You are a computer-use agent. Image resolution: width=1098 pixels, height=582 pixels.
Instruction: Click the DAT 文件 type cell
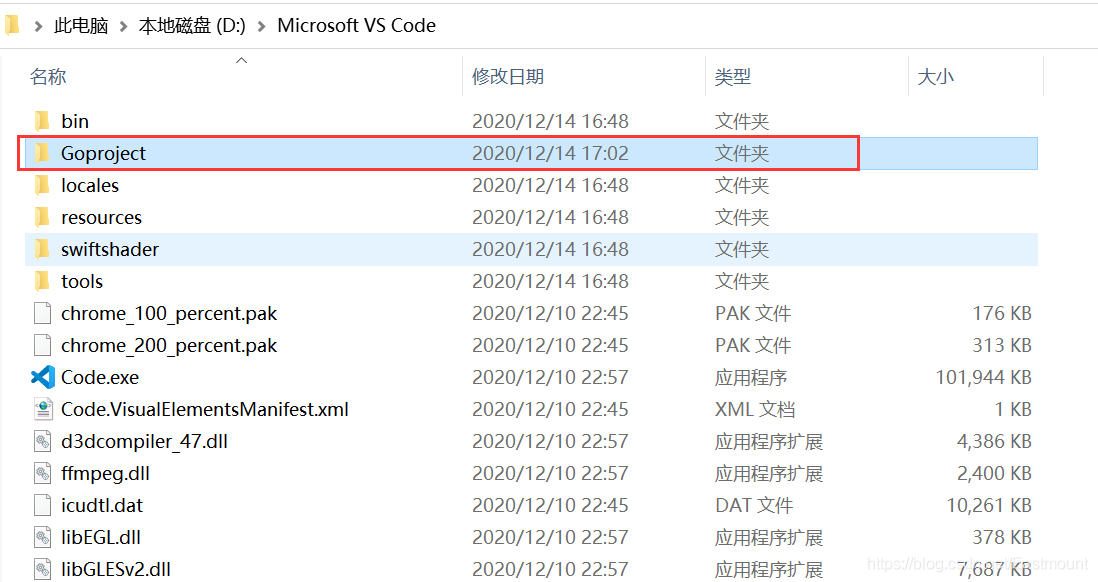[x=754, y=506]
